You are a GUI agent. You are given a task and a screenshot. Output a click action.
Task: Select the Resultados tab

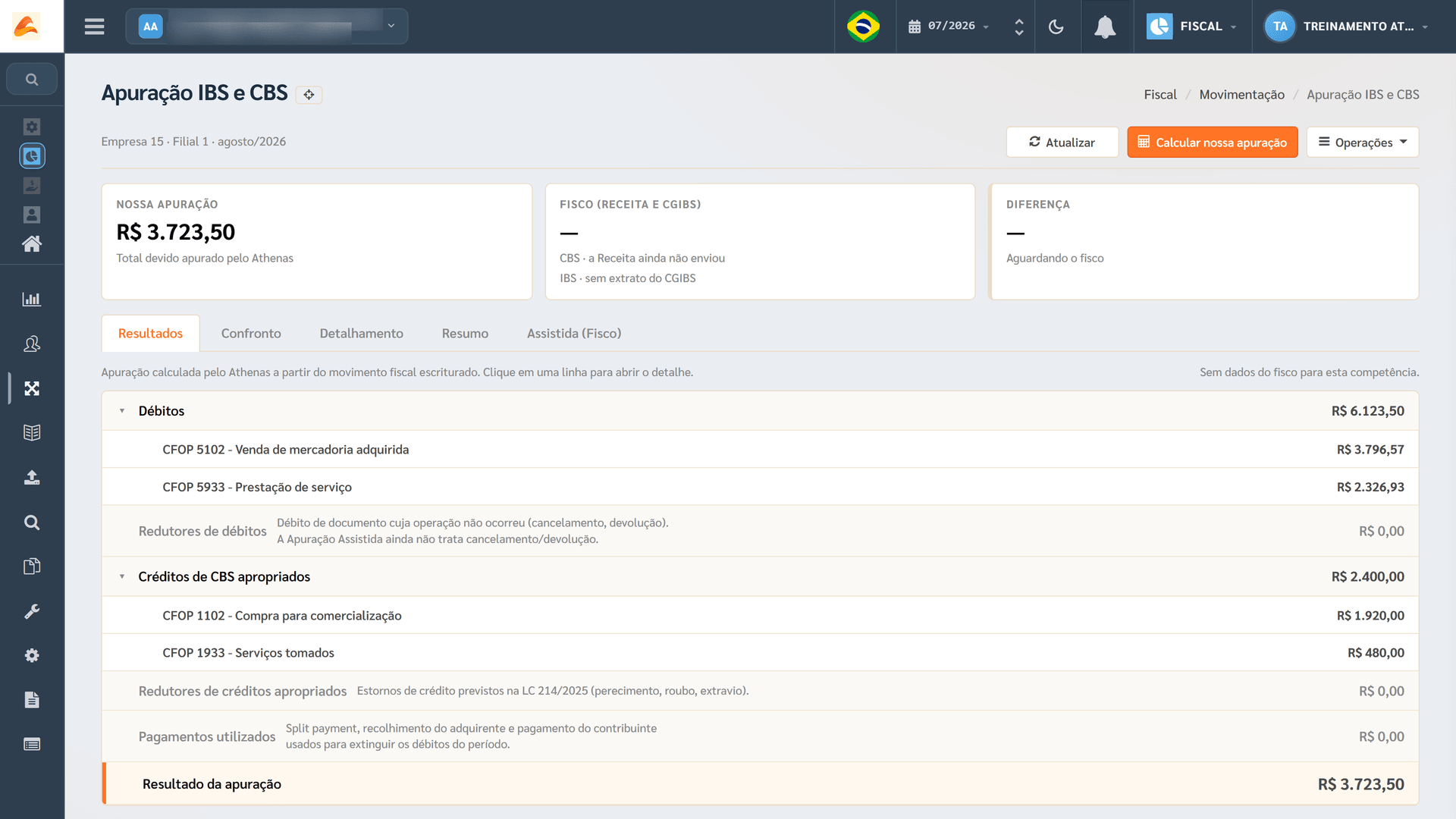point(150,334)
